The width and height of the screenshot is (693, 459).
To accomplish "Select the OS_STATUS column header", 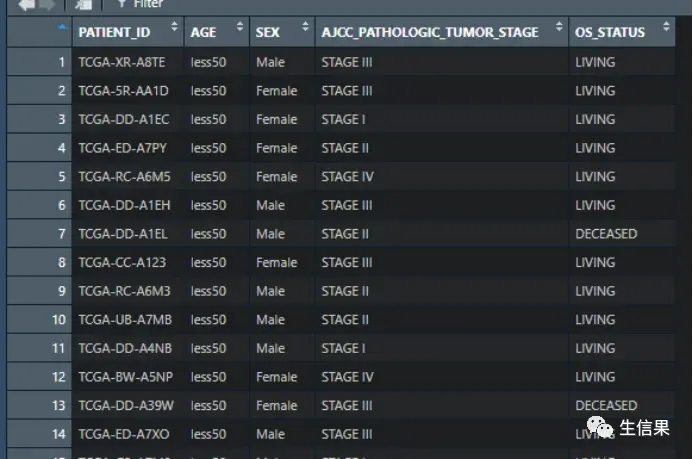I will click(x=610, y=32).
